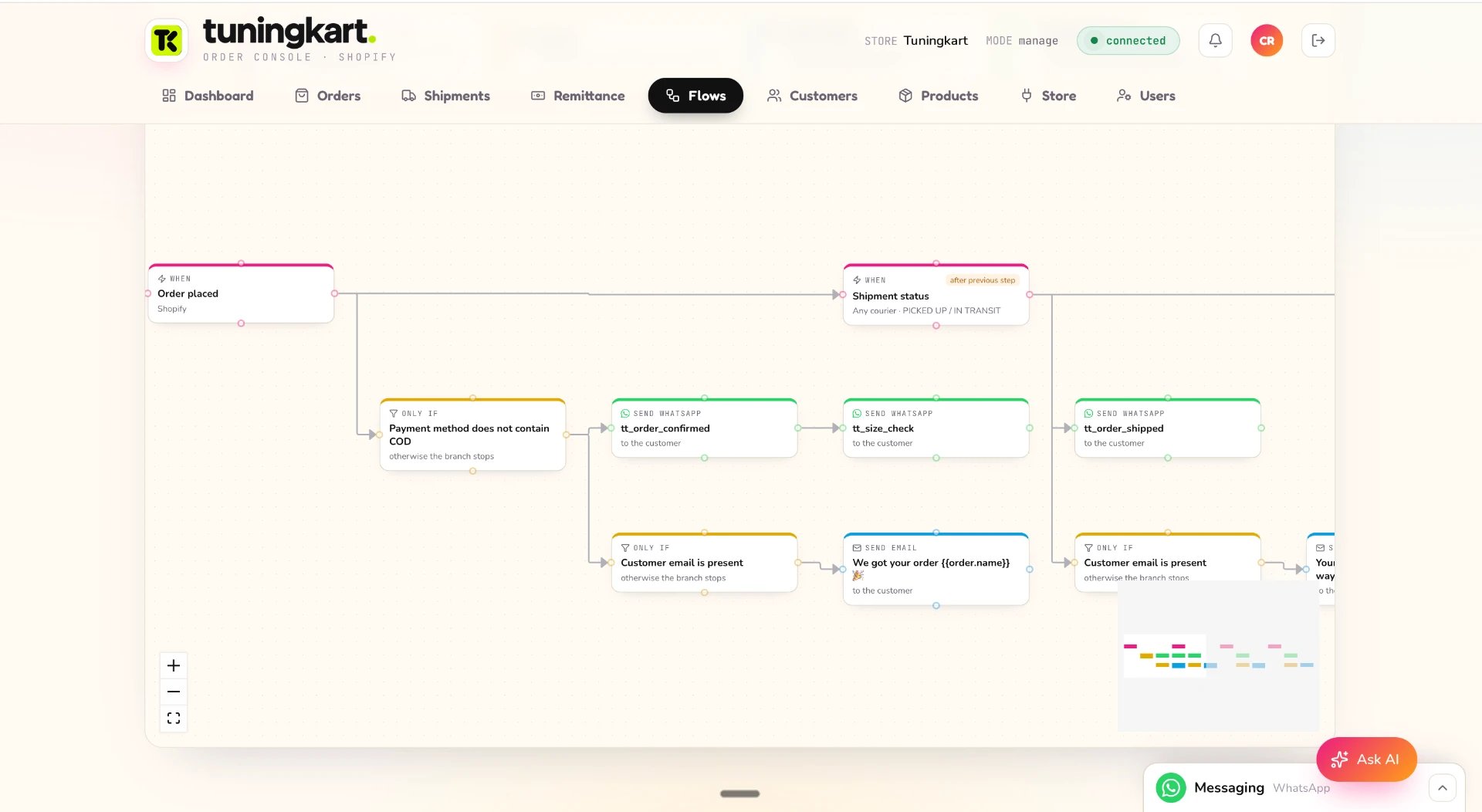Go to the Dashboard tab
Image resolution: width=1482 pixels, height=812 pixels.
(208, 96)
